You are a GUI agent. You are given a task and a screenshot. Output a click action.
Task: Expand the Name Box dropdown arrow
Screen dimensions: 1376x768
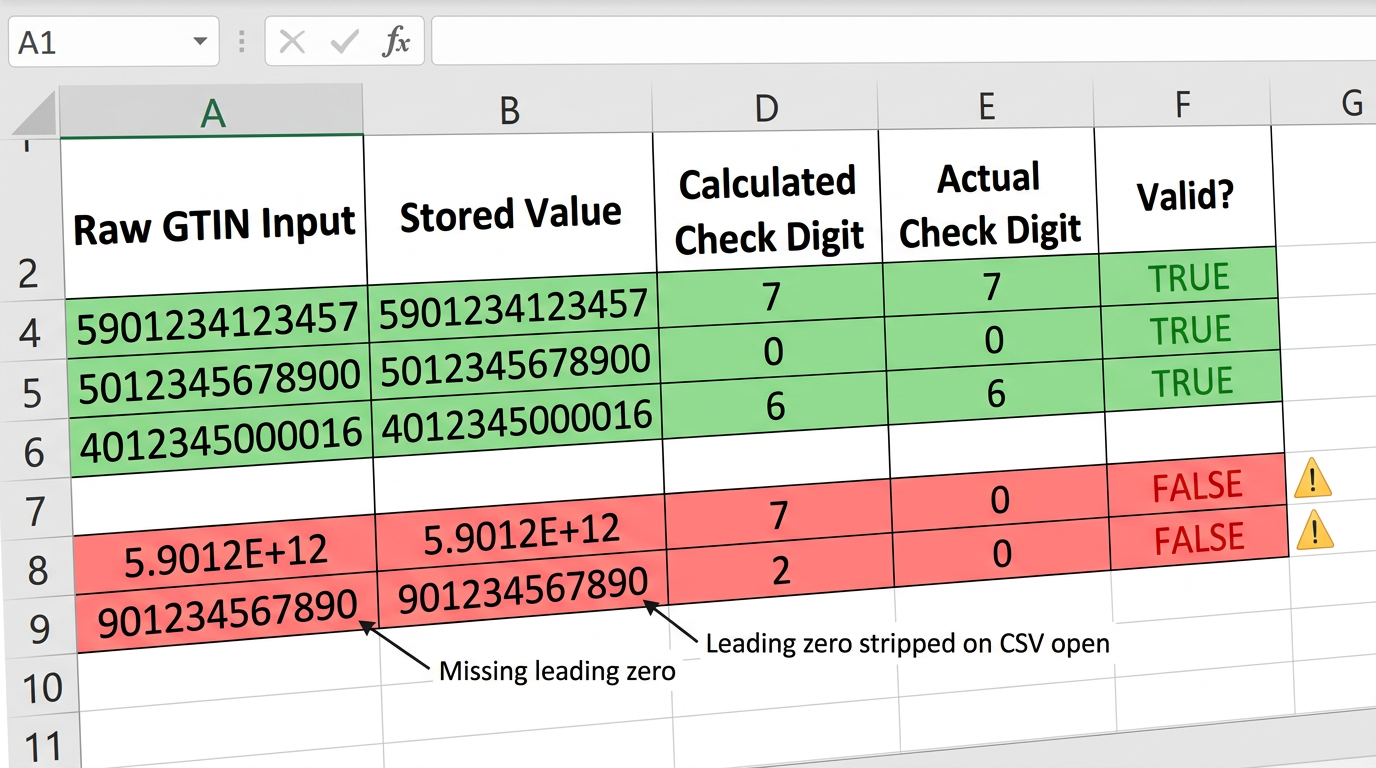(x=201, y=42)
